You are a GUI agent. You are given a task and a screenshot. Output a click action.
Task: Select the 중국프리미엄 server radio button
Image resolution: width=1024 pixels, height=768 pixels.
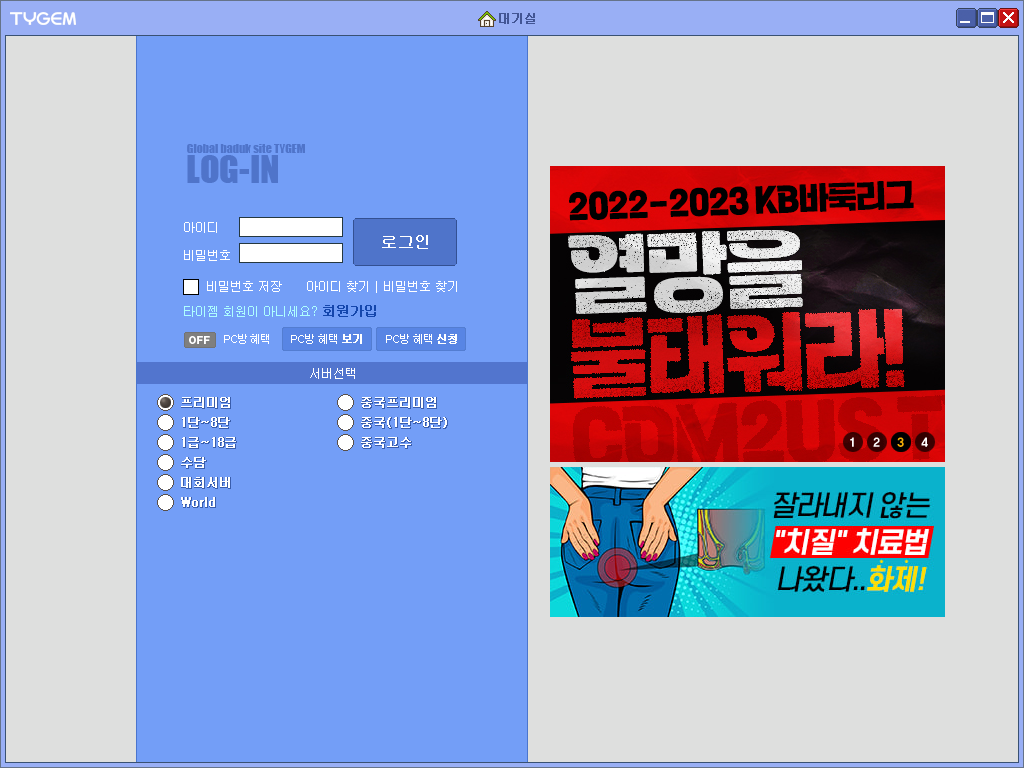click(345, 402)
